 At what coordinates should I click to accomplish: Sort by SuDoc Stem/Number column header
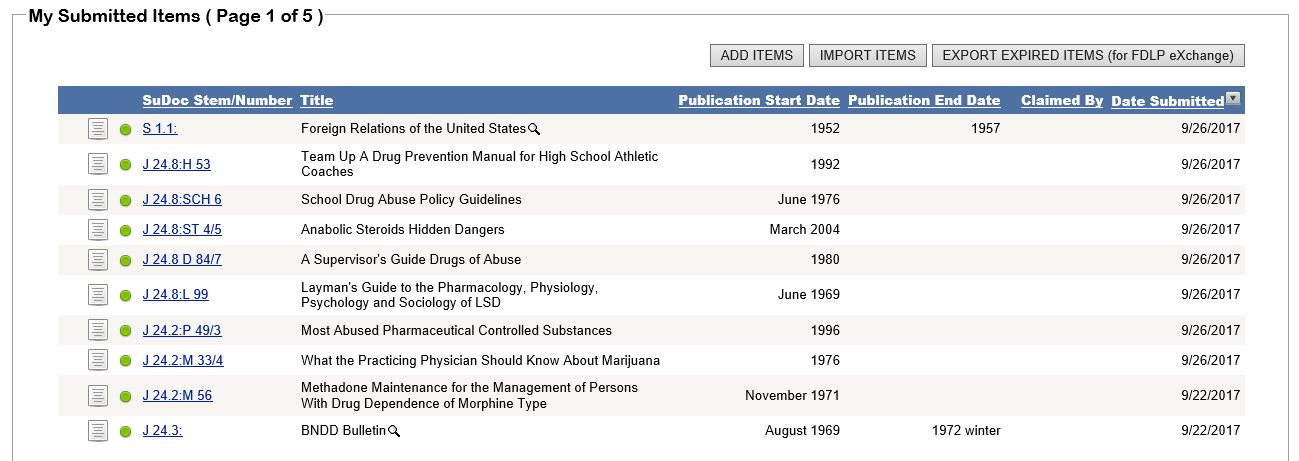pos(217,100)
